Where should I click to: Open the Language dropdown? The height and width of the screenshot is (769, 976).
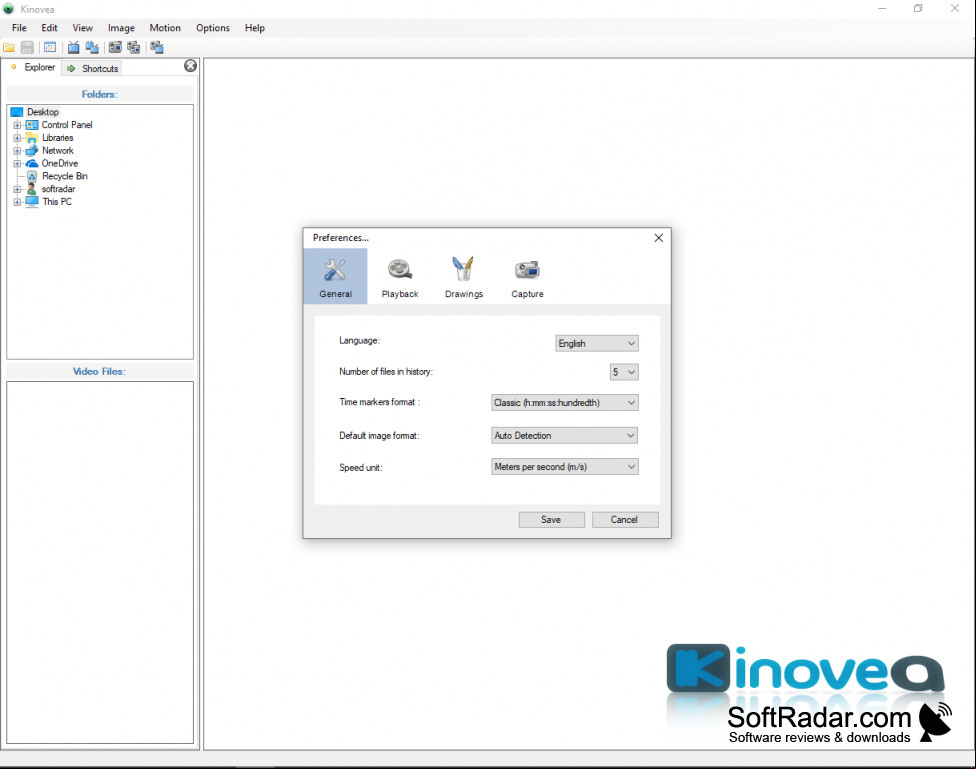click(x=596, y=343)
